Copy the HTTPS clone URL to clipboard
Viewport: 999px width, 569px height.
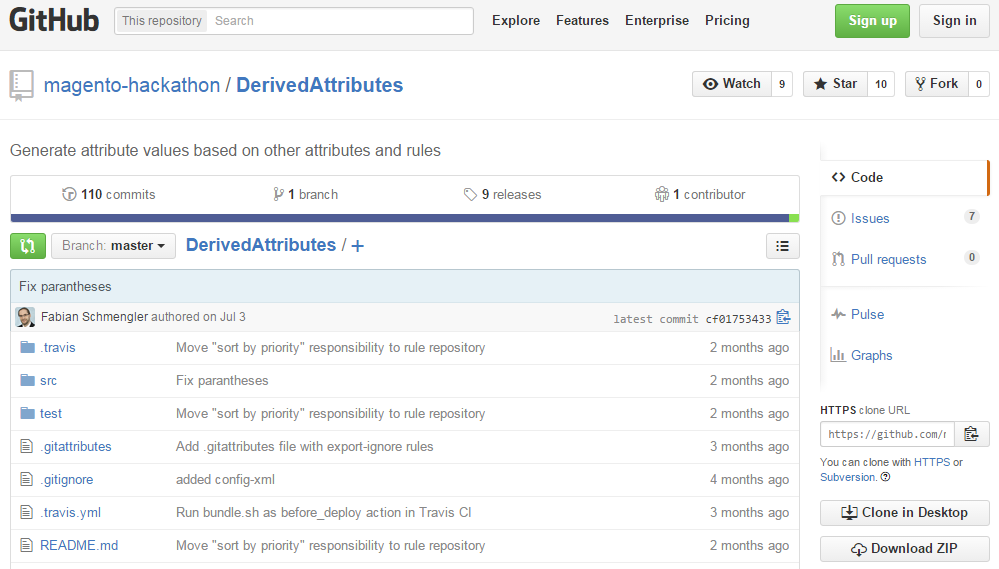pyautogui.click(x=972, y=434)
